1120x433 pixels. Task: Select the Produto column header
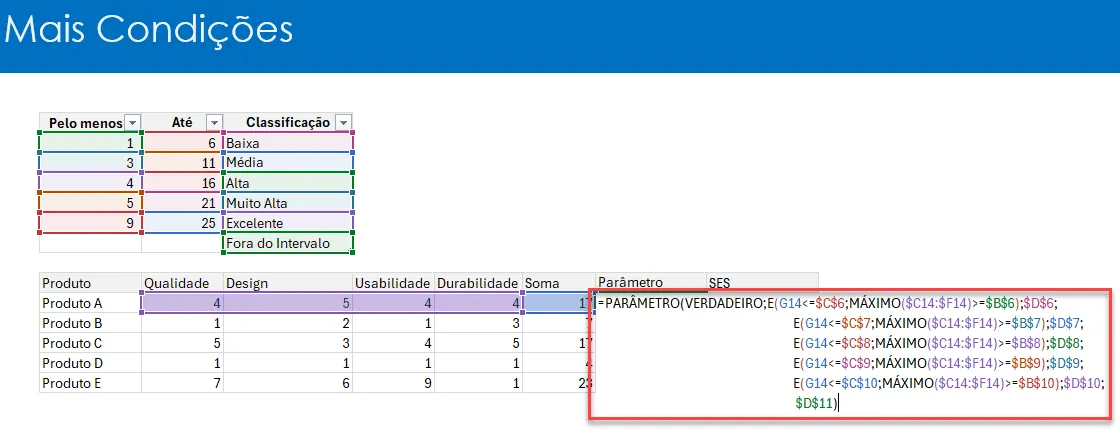[x=90, y=283]
